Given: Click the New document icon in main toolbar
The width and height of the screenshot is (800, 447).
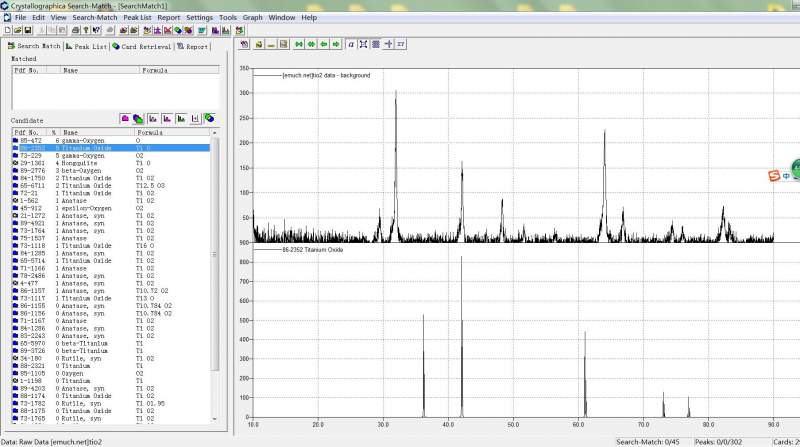Looking at the screenshot, I should pos(7,31).
